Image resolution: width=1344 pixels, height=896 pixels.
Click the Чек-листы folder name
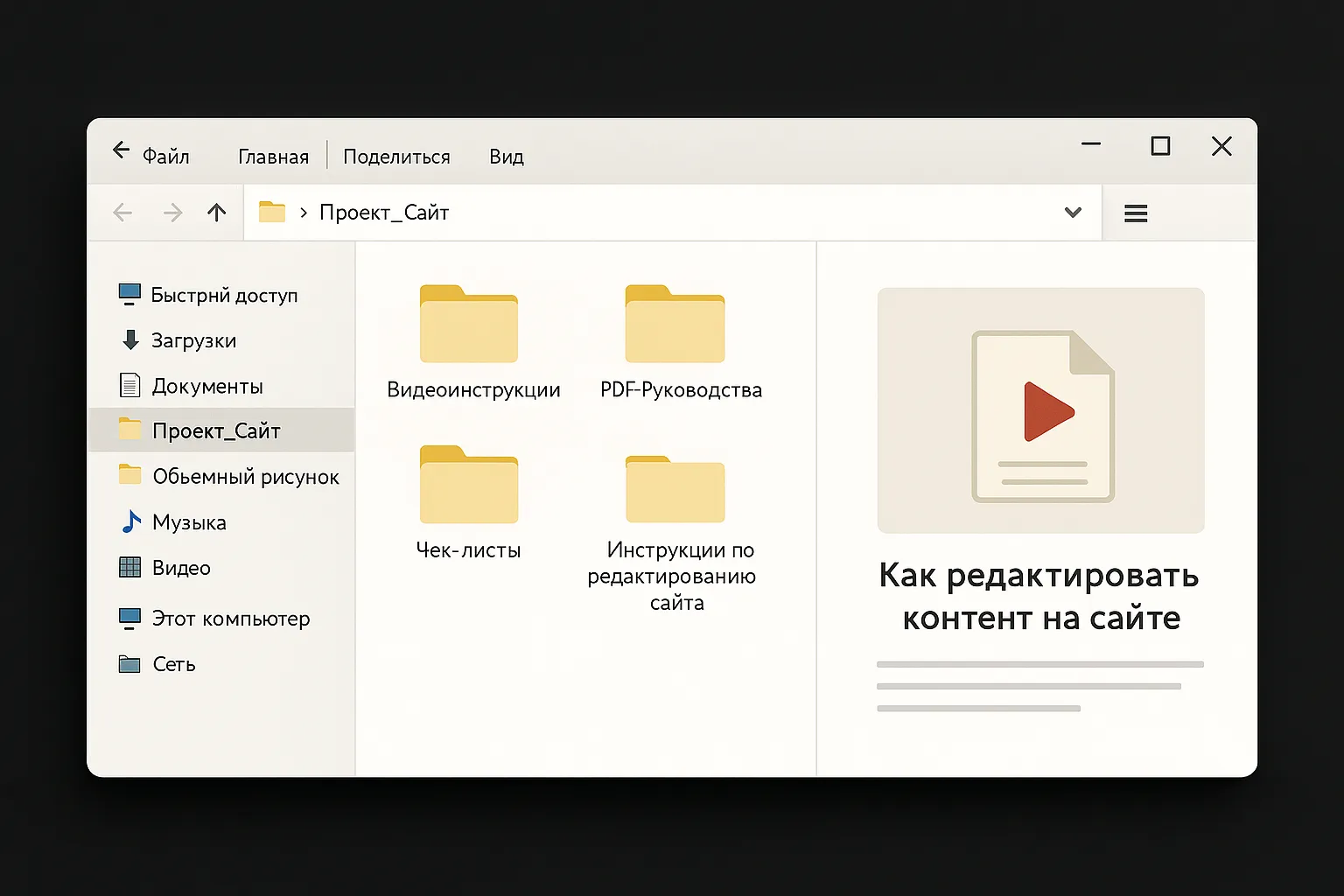point(468,550)
